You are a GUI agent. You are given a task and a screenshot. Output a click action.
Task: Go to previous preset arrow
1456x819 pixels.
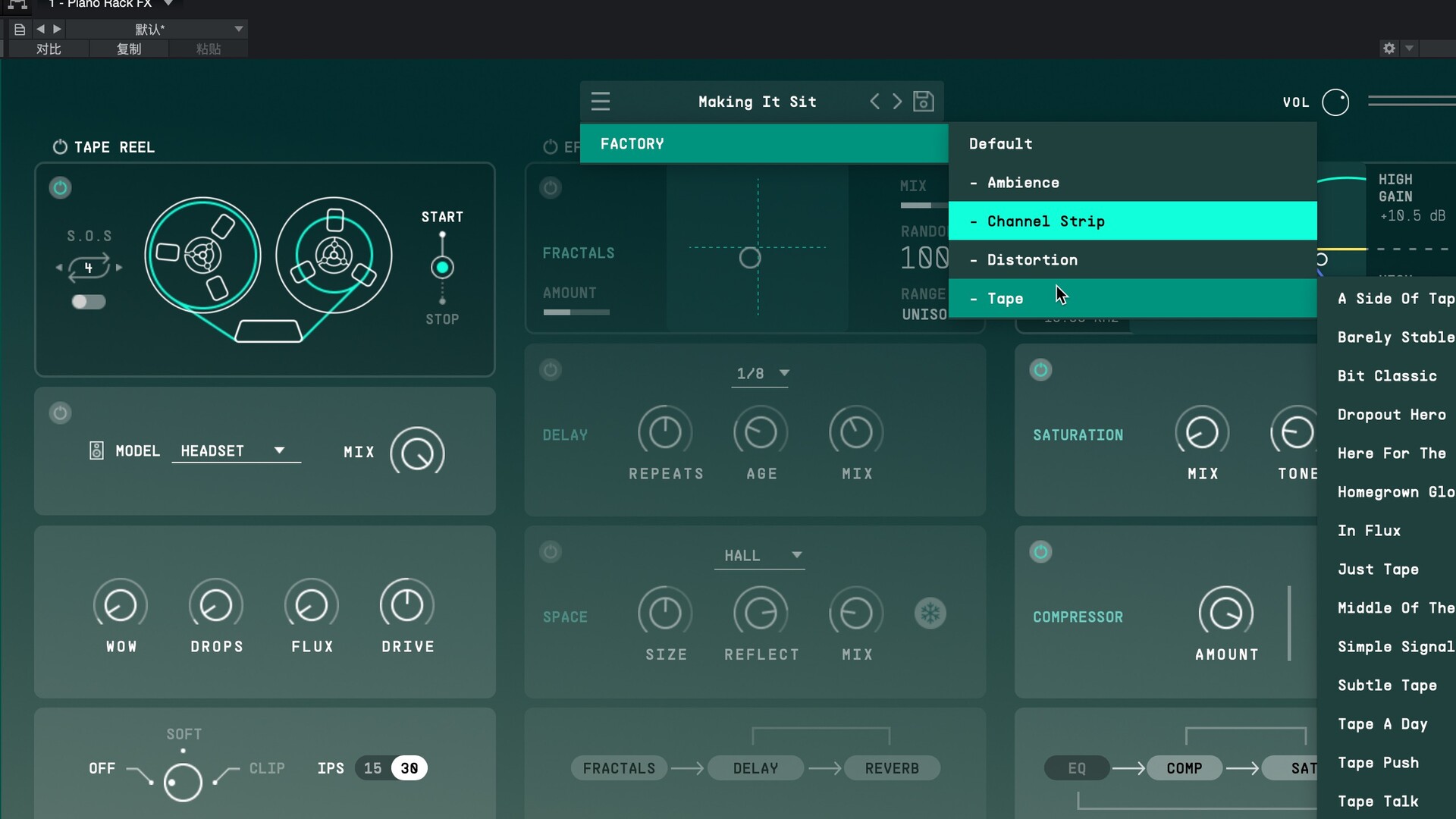coord(874,102)
